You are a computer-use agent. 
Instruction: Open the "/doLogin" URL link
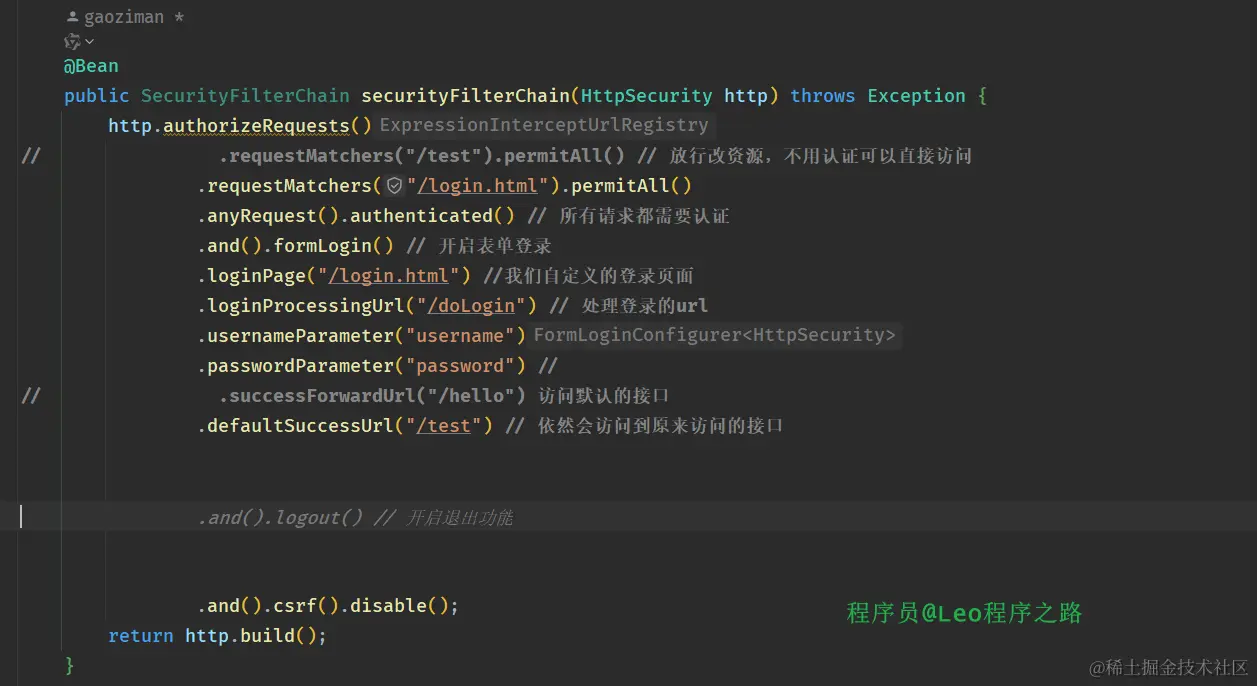(x=471, y=306)
